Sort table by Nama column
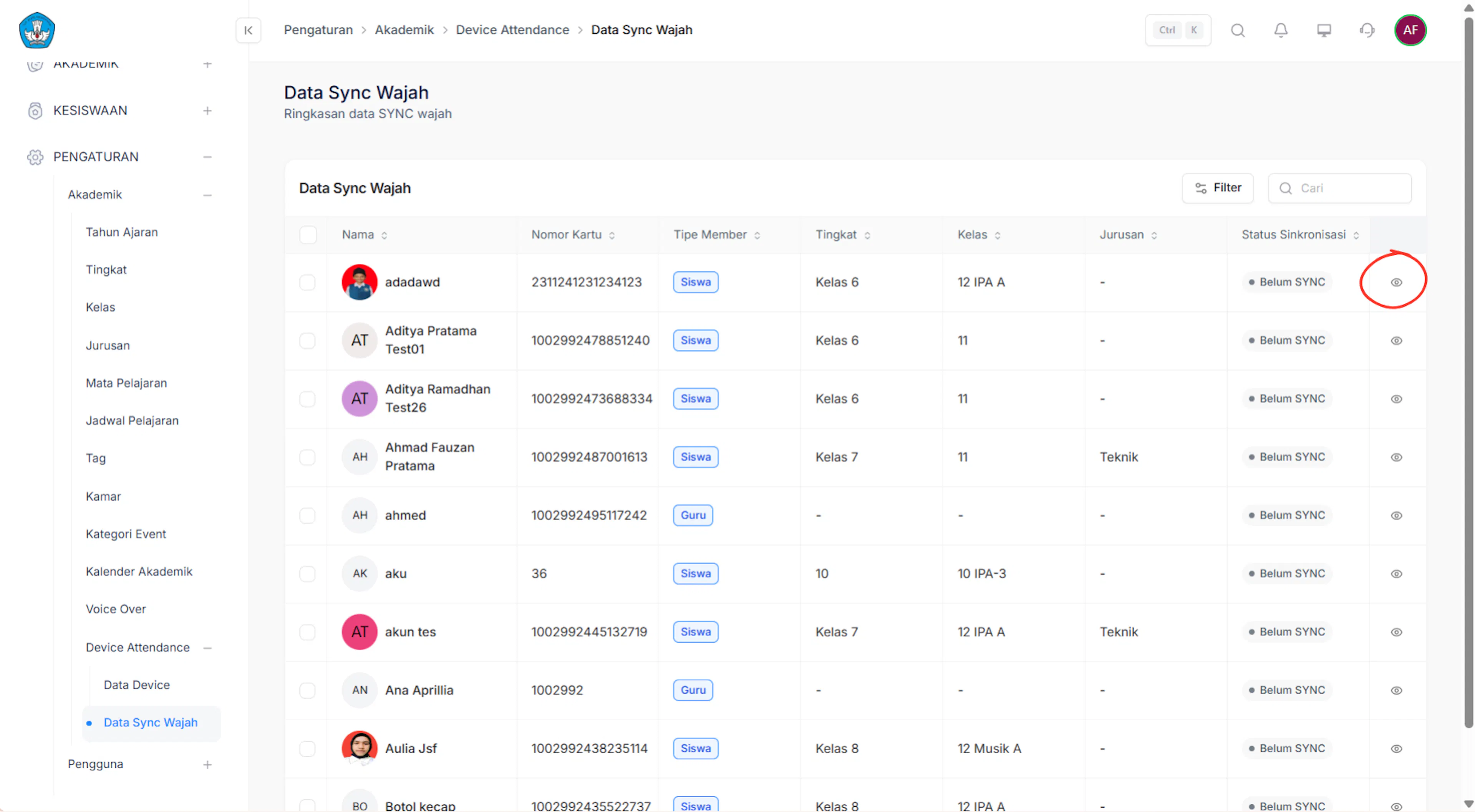 (x=384, y=236)
